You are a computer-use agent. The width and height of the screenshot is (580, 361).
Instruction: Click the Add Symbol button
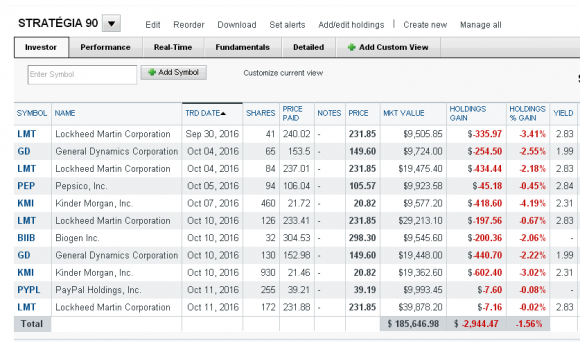[x=173, y=72]
